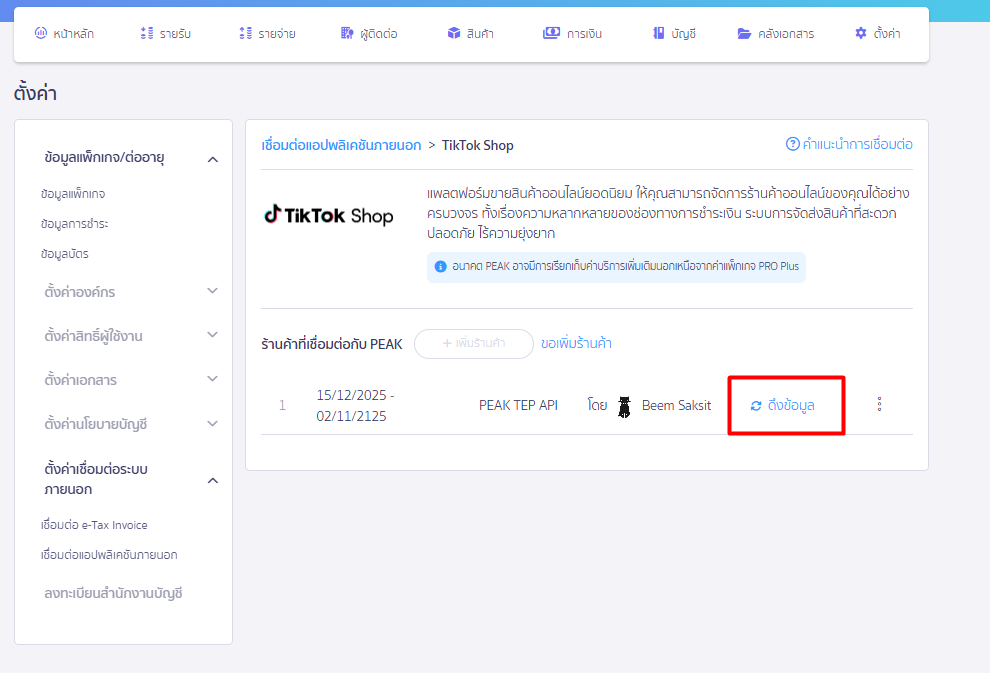Click Beem Saksit's avatar icon
Screen dimensions: 990x673
[x=624, y=407]
